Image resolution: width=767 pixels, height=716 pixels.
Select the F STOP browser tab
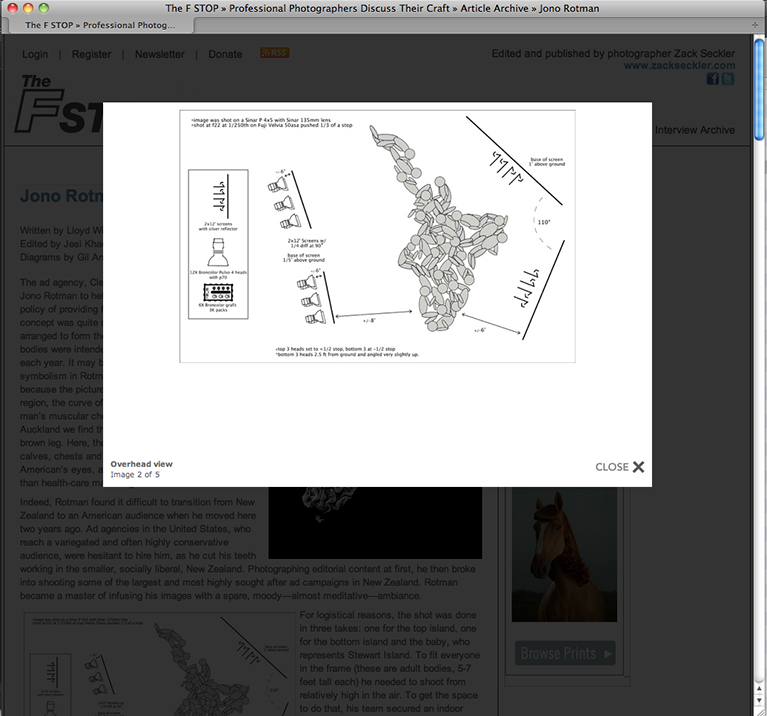pyautogui.click(x=100, y=25)
